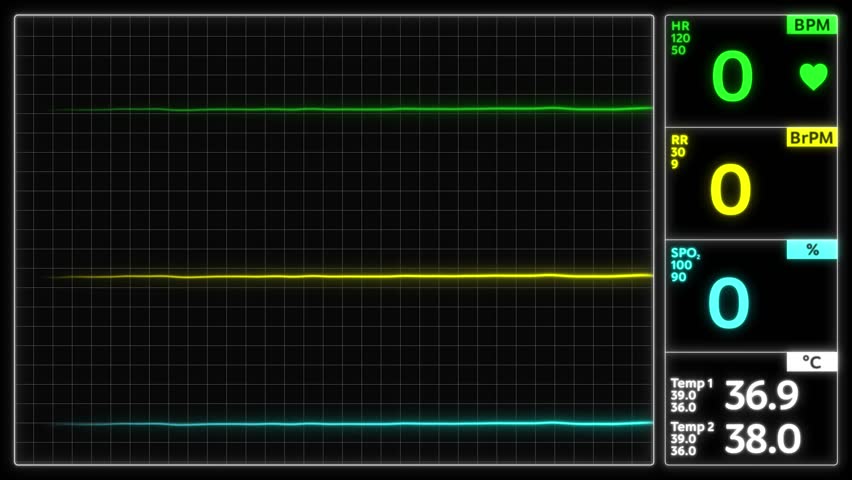Click the yellow BrPM unit label

[x=812, y=138]
